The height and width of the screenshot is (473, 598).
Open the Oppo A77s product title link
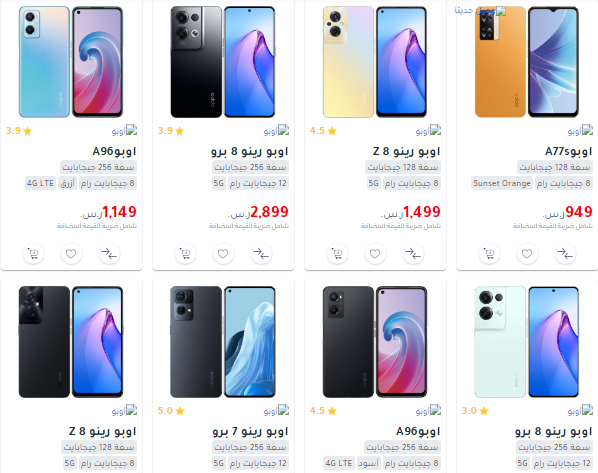point(568,151)
